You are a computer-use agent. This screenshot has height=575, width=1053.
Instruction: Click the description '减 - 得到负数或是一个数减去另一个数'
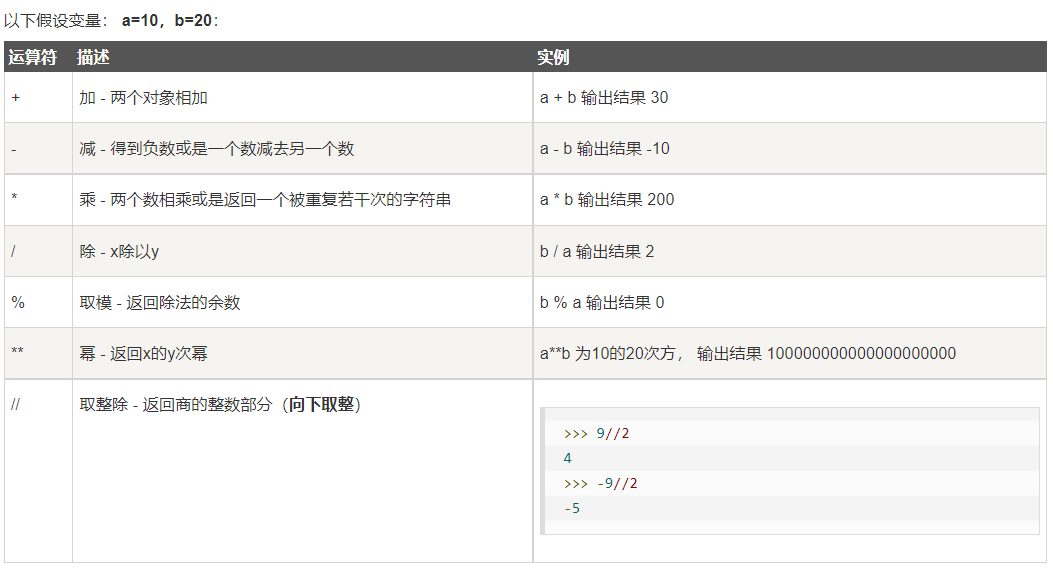[216, 148]
